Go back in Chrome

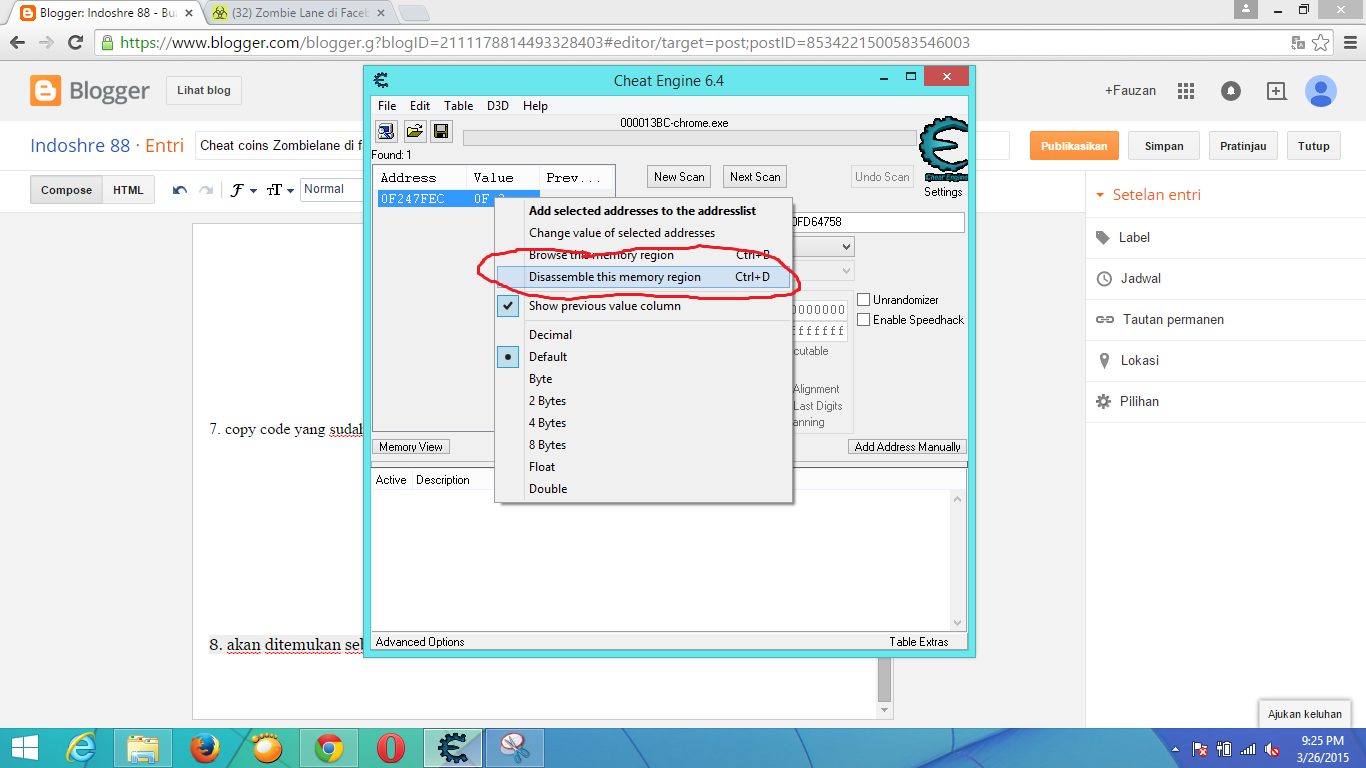(17, 43)
